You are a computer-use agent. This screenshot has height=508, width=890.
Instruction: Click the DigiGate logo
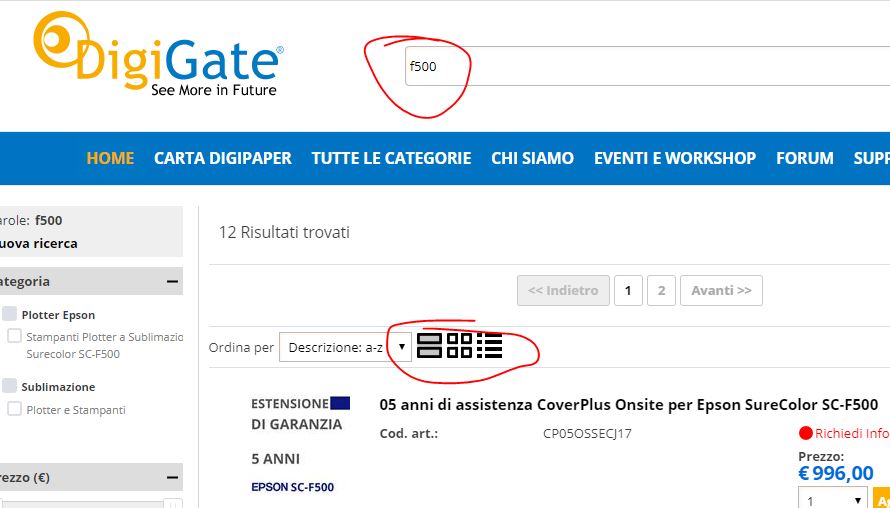(158, 54)
